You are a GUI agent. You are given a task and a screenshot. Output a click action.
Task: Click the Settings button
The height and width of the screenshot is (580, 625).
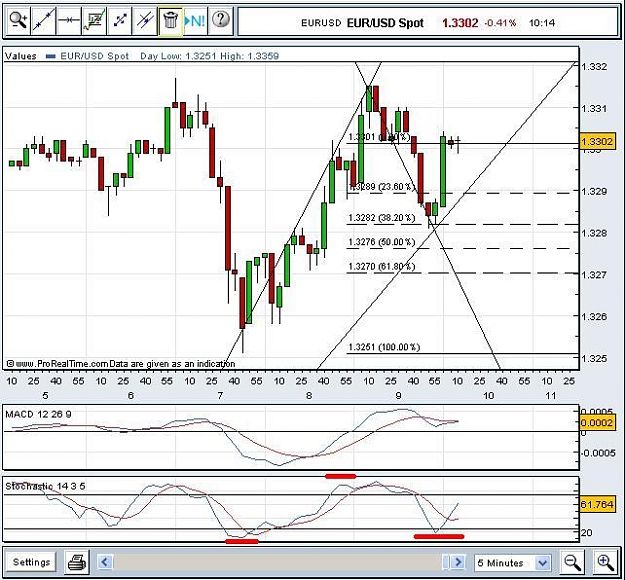31,562
